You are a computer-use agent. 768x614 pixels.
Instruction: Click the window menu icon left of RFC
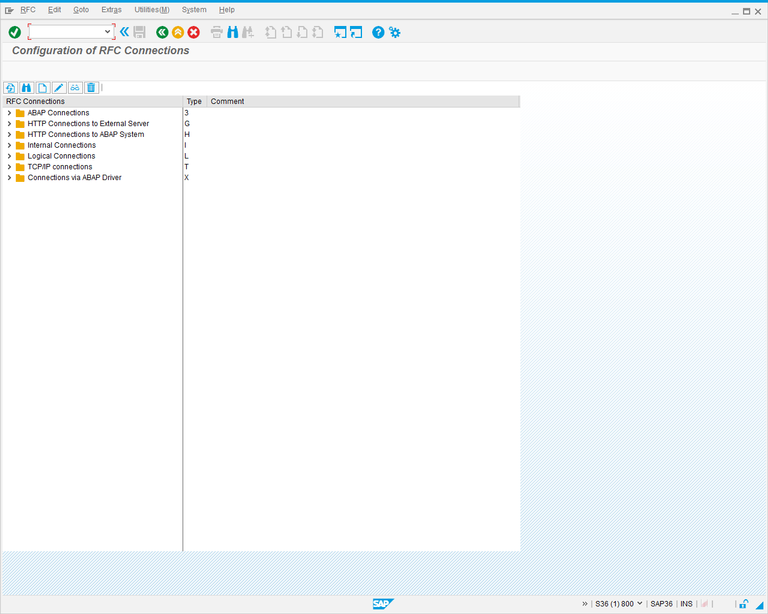(x=9, y=10)
